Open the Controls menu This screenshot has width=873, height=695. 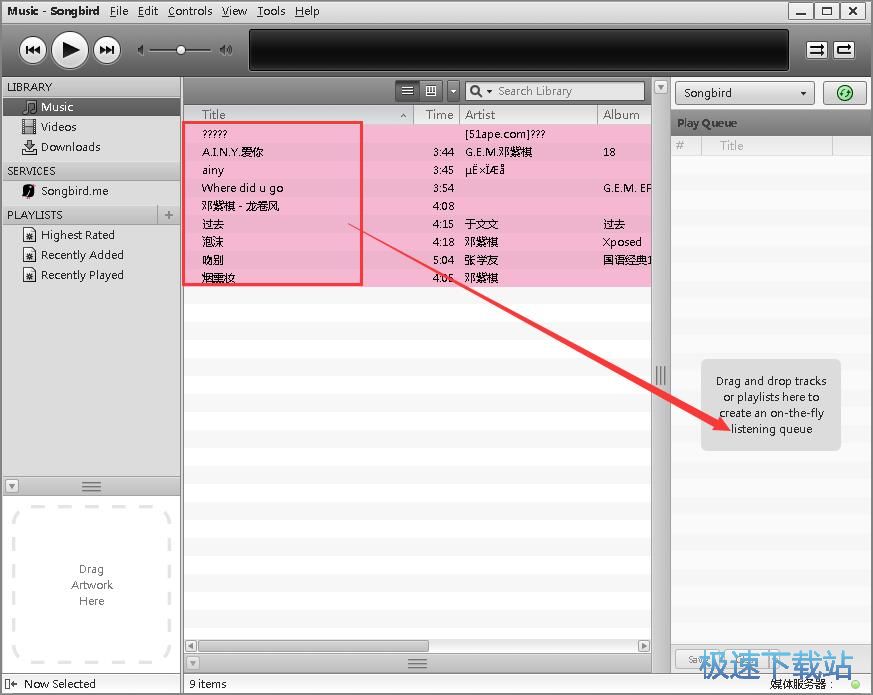click(x=190, y=11)
